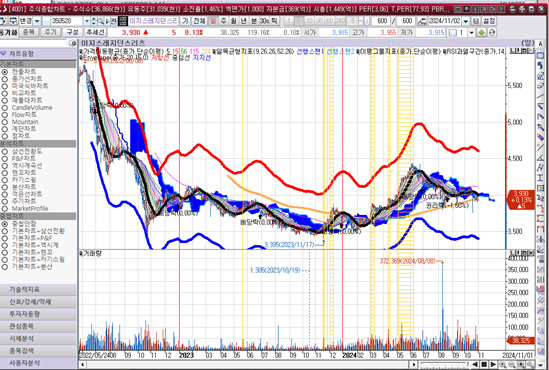Select 캔들차트 radio button
Screen dimensions: 549x370
click(5, 72)
